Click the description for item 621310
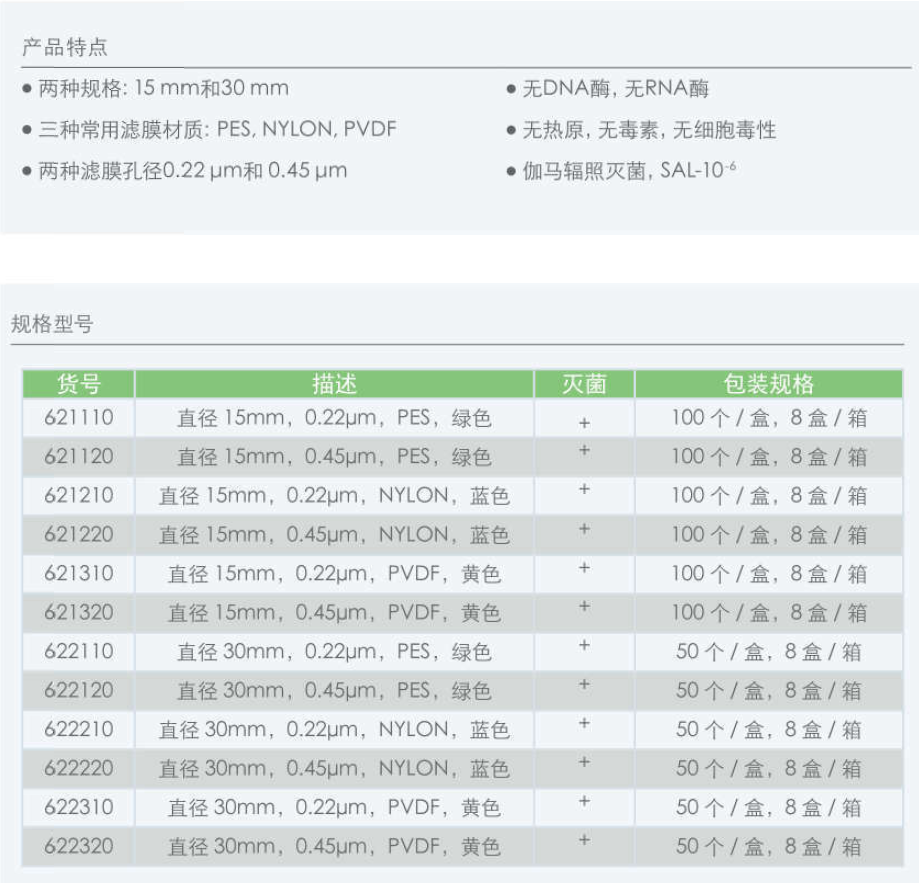Screen dimensions: 919x883 coord(334,574)
